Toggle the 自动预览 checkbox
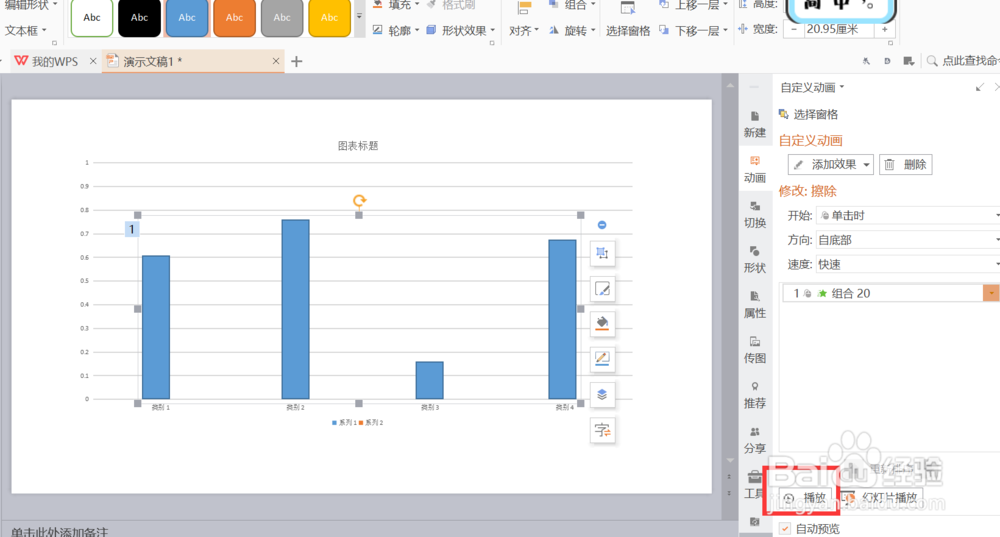1000x537 pixels. (x=785, y=529)
